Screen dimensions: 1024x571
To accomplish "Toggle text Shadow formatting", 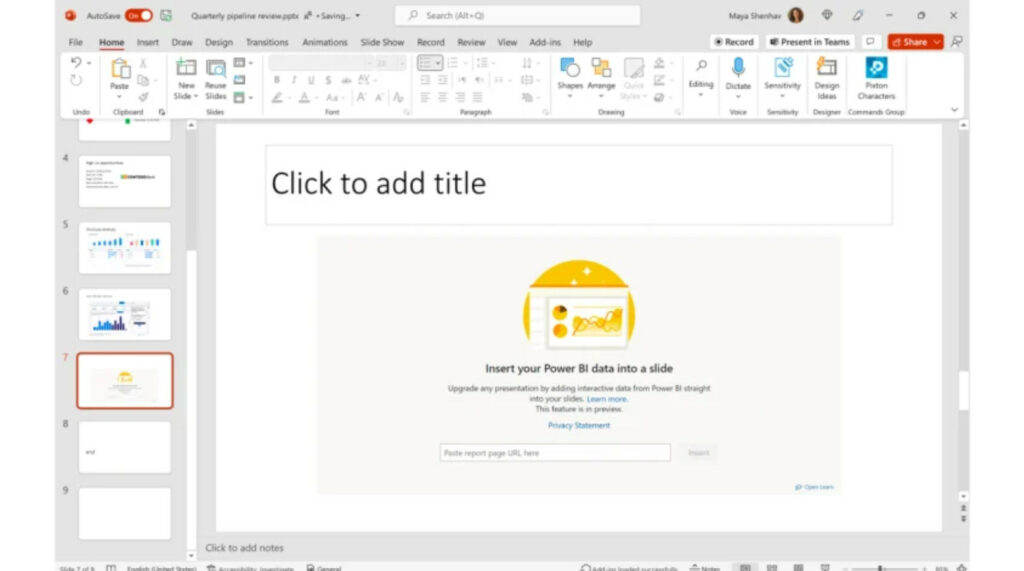I will (328, 80).
